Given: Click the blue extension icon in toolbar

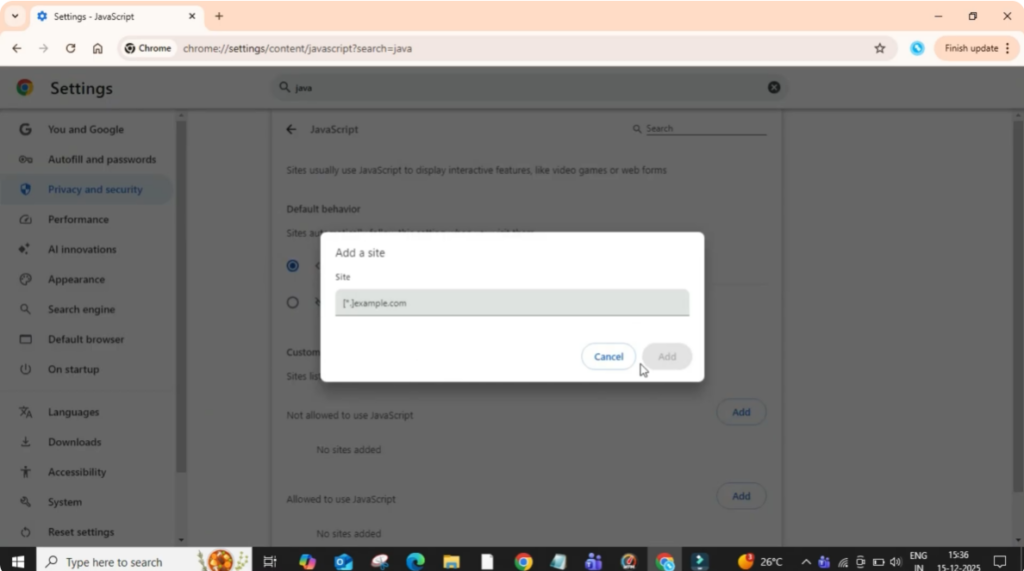Looking at the screenshot, I should point(917,48).
